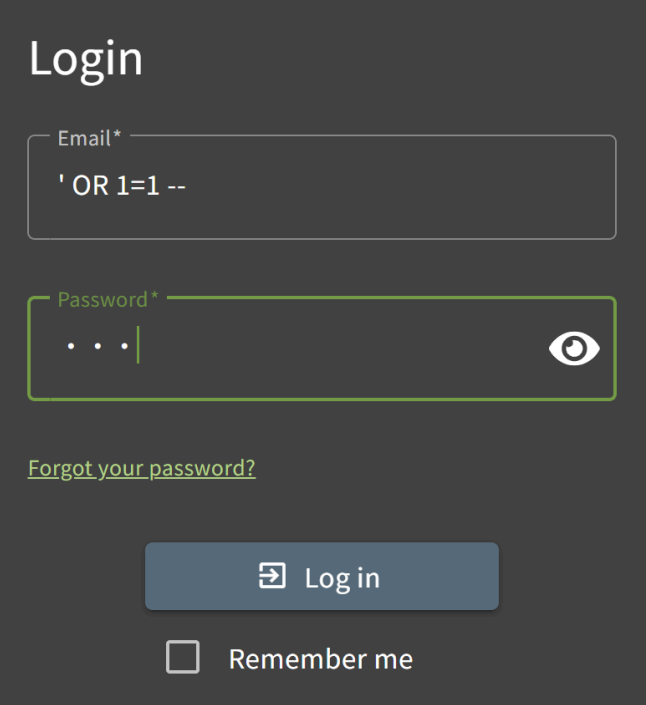The width and height of the screenshot is (646, 705).
Task: Click empty space right of the email text
Action: (400, 187)
